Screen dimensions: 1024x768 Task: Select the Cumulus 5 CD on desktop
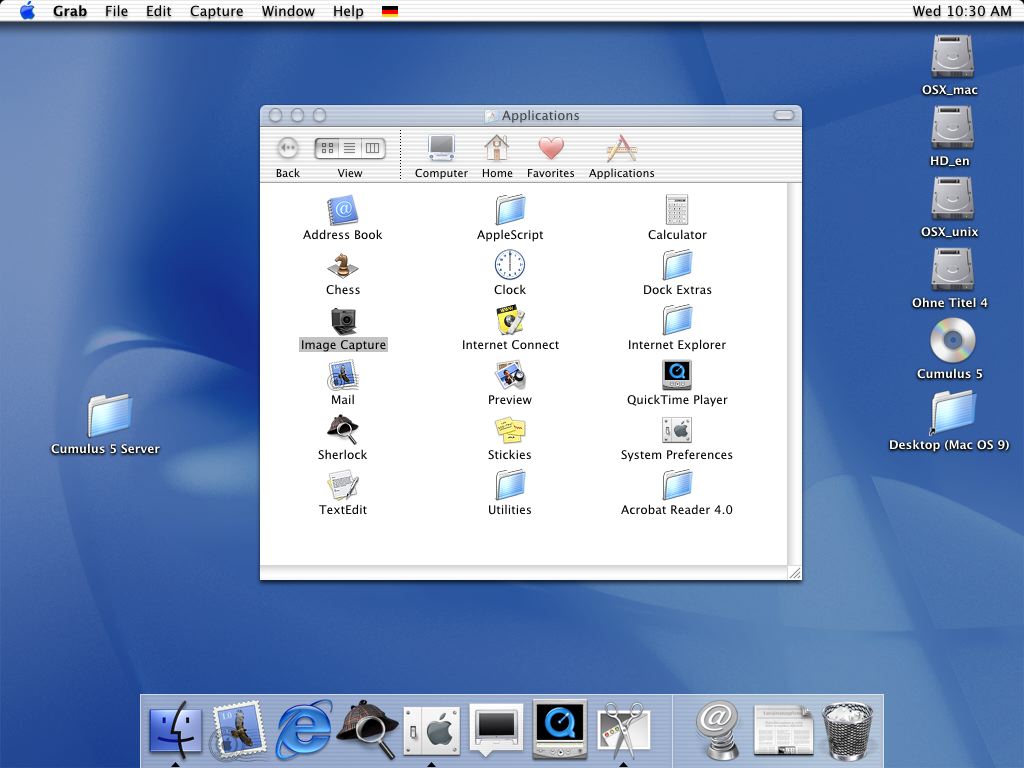(x=952, y=340)
